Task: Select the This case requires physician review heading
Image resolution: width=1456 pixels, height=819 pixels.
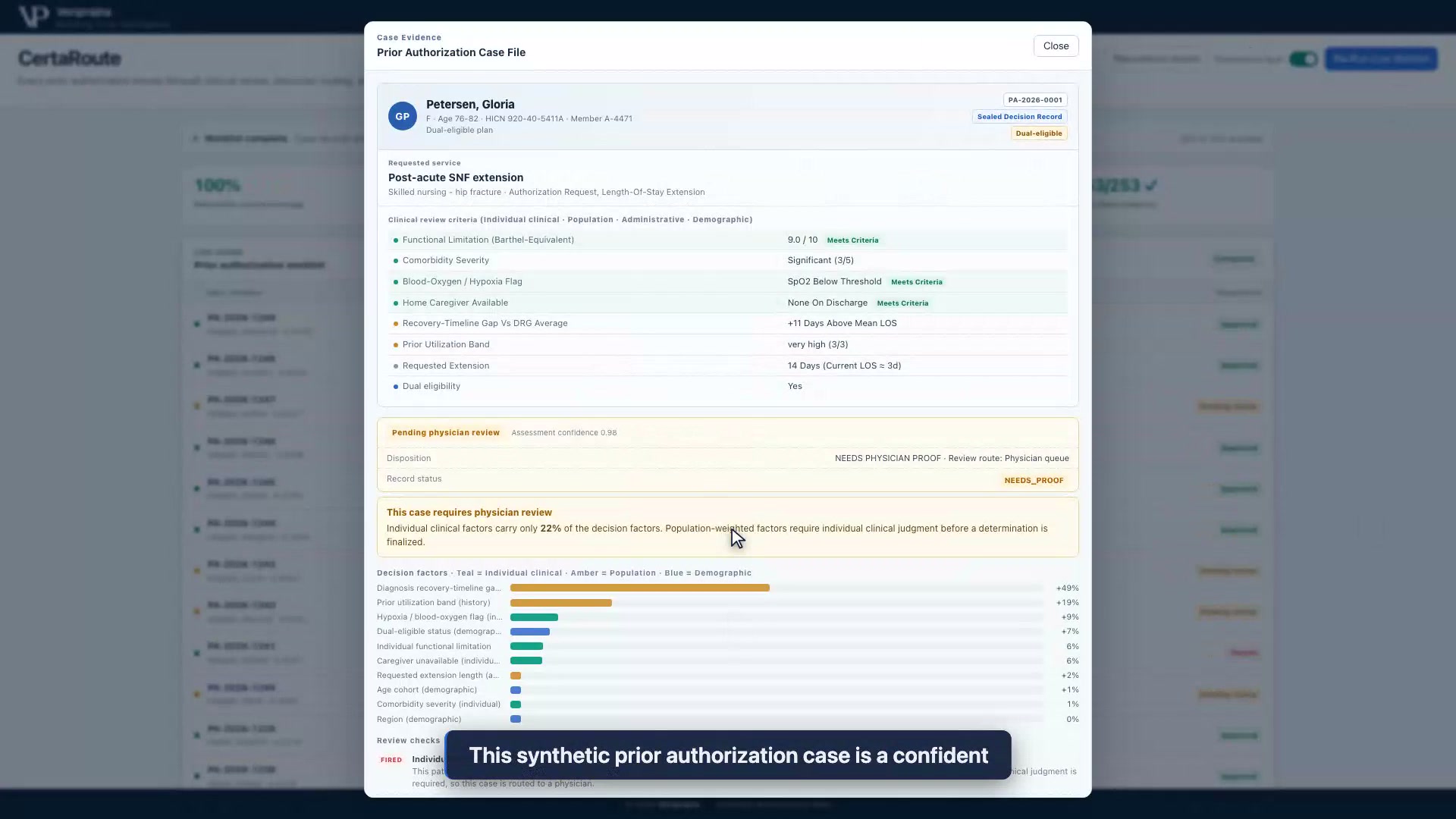Action: [469, 513]
